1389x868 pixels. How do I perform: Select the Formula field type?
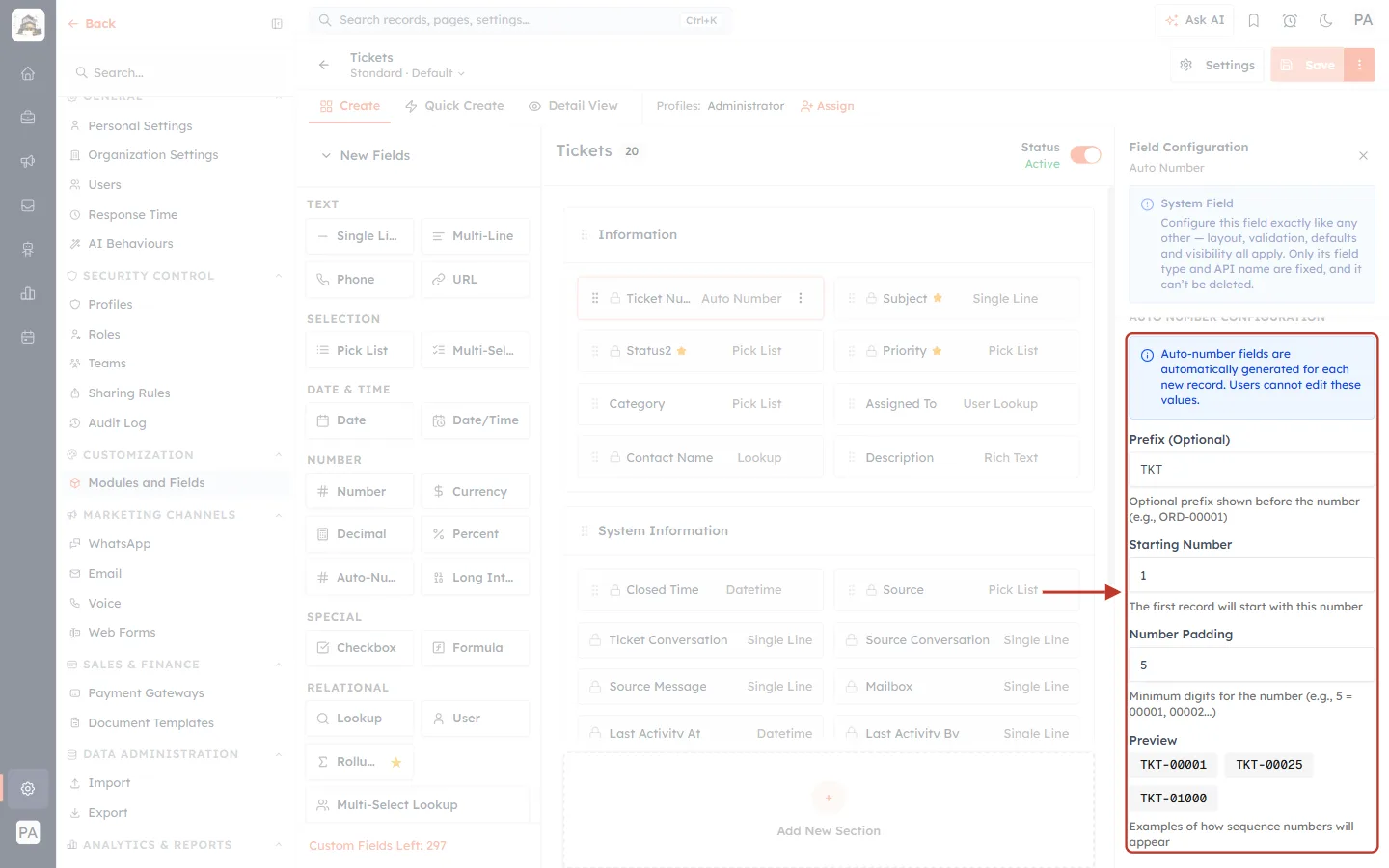(476, 648)
